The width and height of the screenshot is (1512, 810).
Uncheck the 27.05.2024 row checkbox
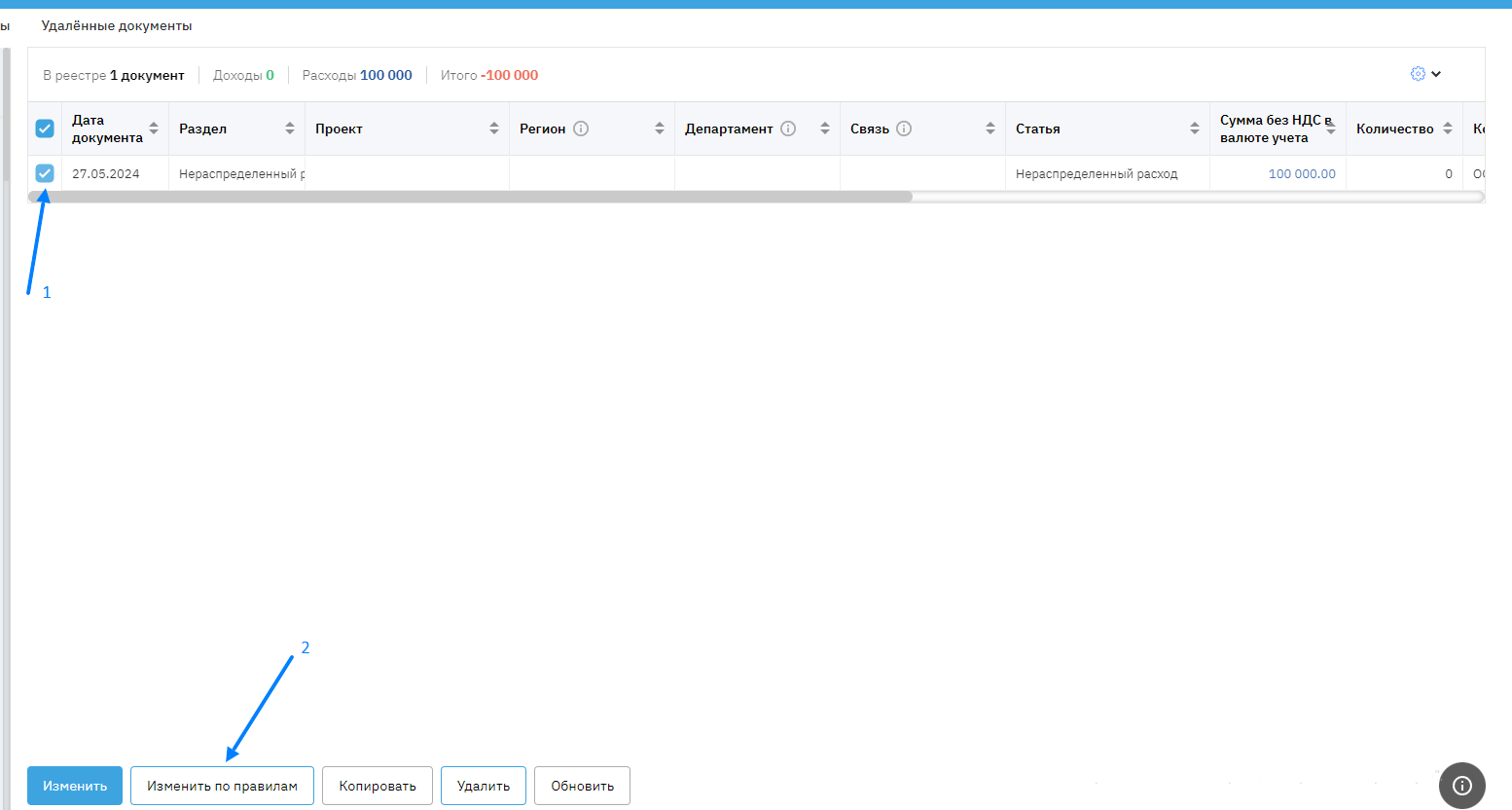click(x=45, y=173)
